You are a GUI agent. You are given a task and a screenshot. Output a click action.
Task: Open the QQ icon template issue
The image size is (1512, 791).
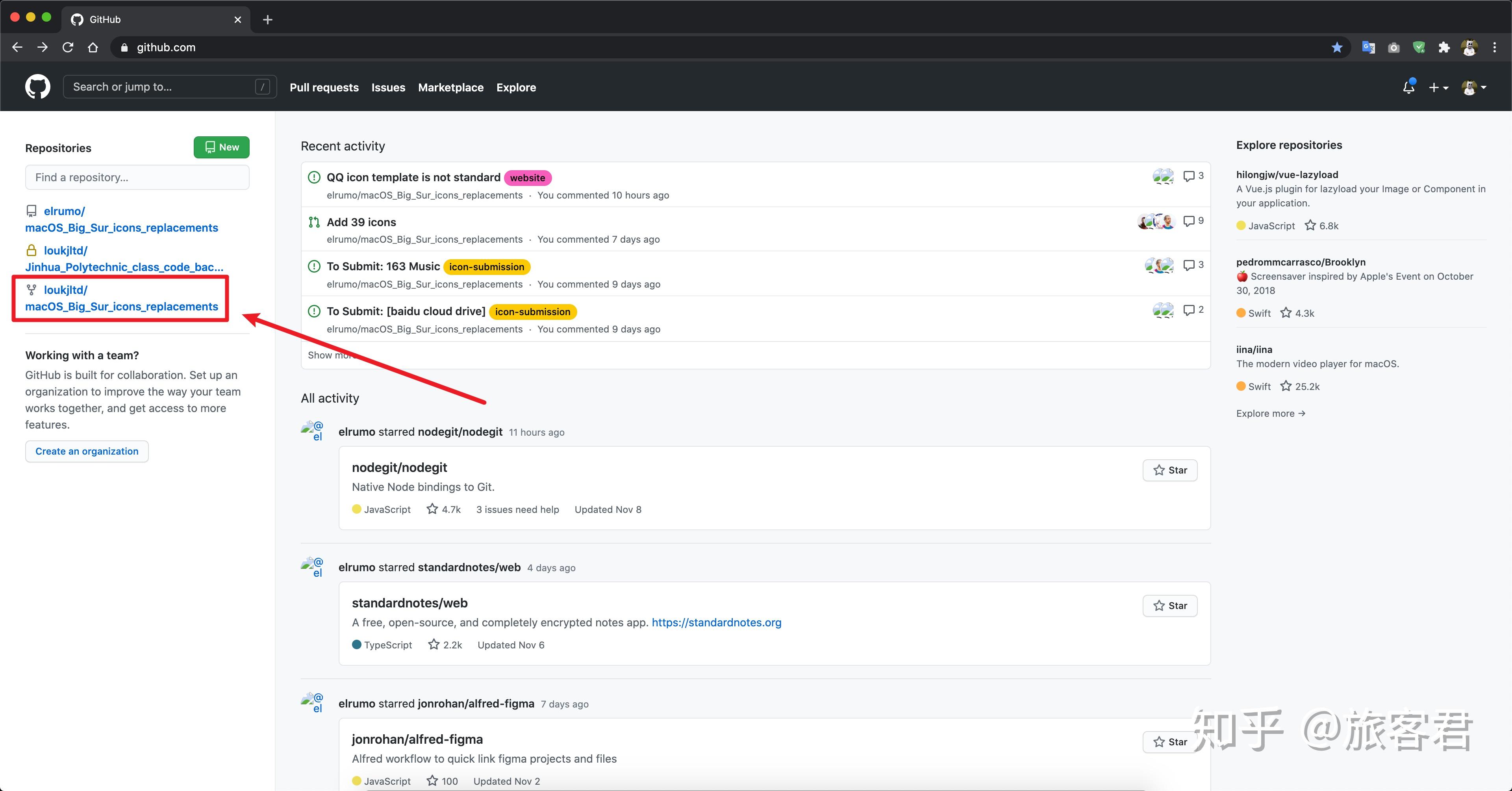click(413, 177)
